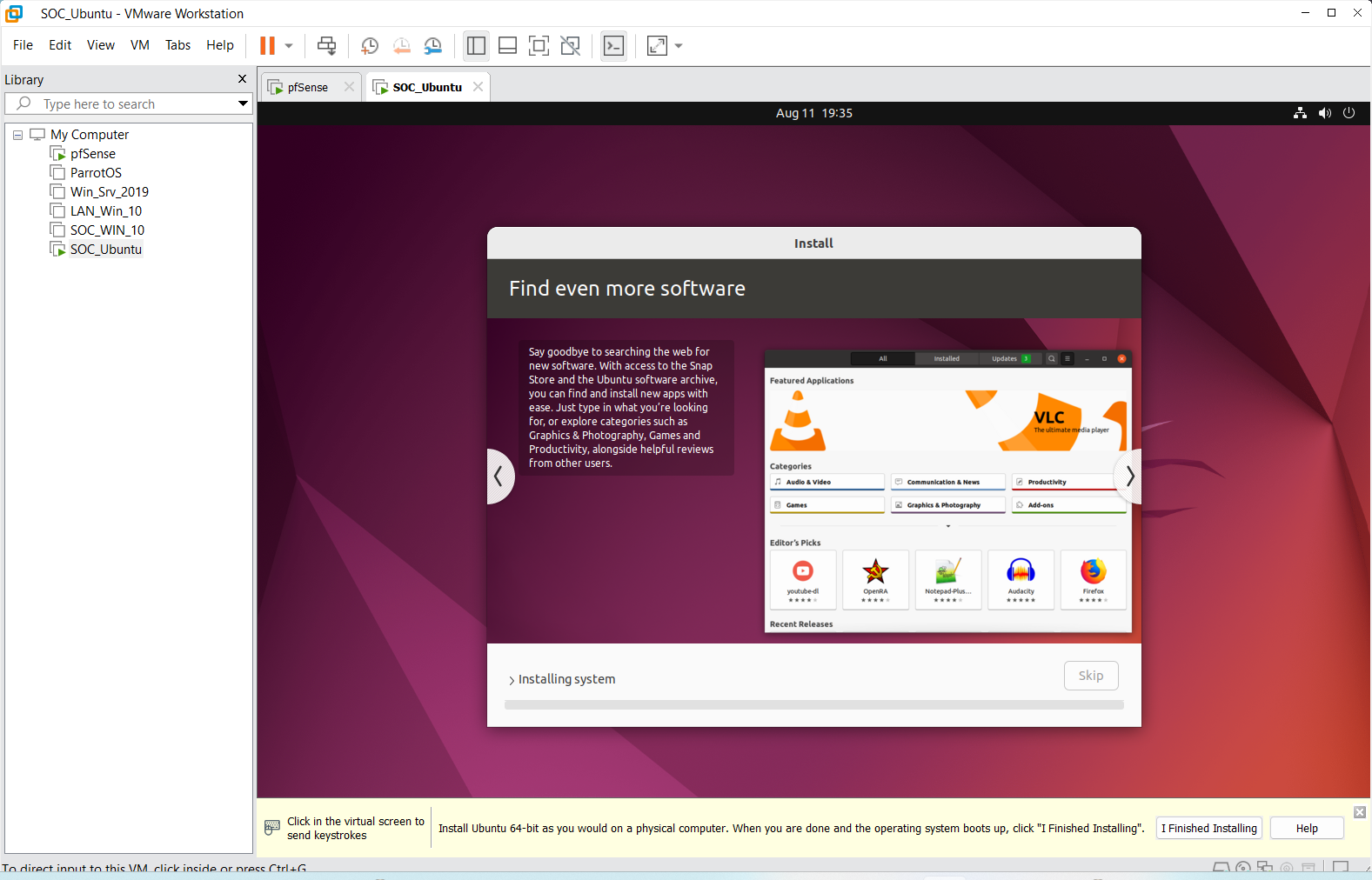Open the View menu

tap(101, 45)
